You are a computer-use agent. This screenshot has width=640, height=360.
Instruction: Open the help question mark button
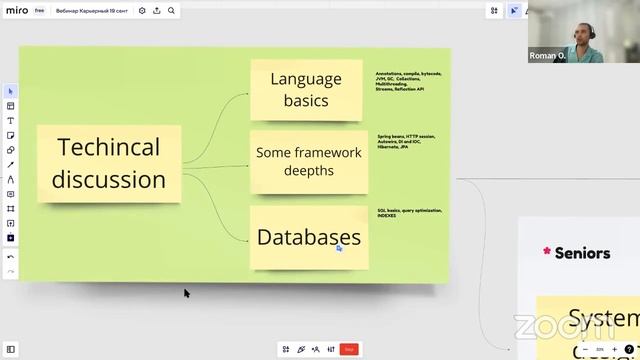(x=629, y=349)
